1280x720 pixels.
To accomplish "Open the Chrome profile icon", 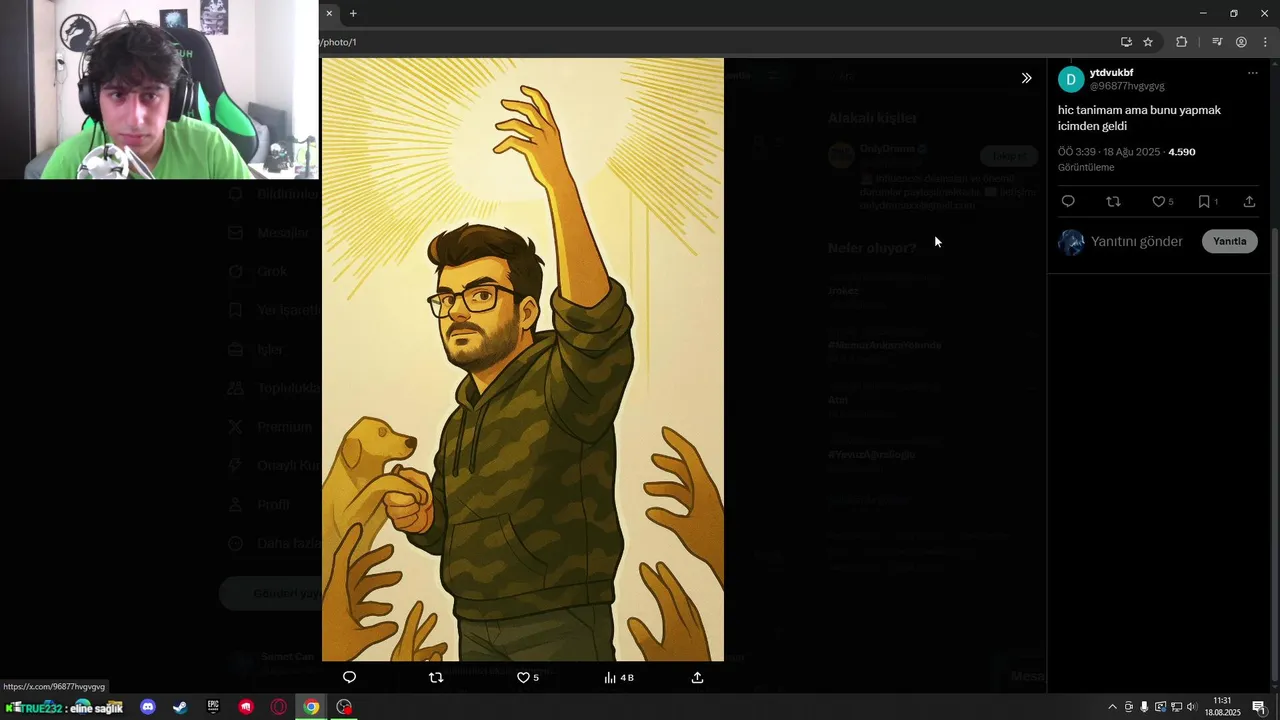I will [1241, 42].
